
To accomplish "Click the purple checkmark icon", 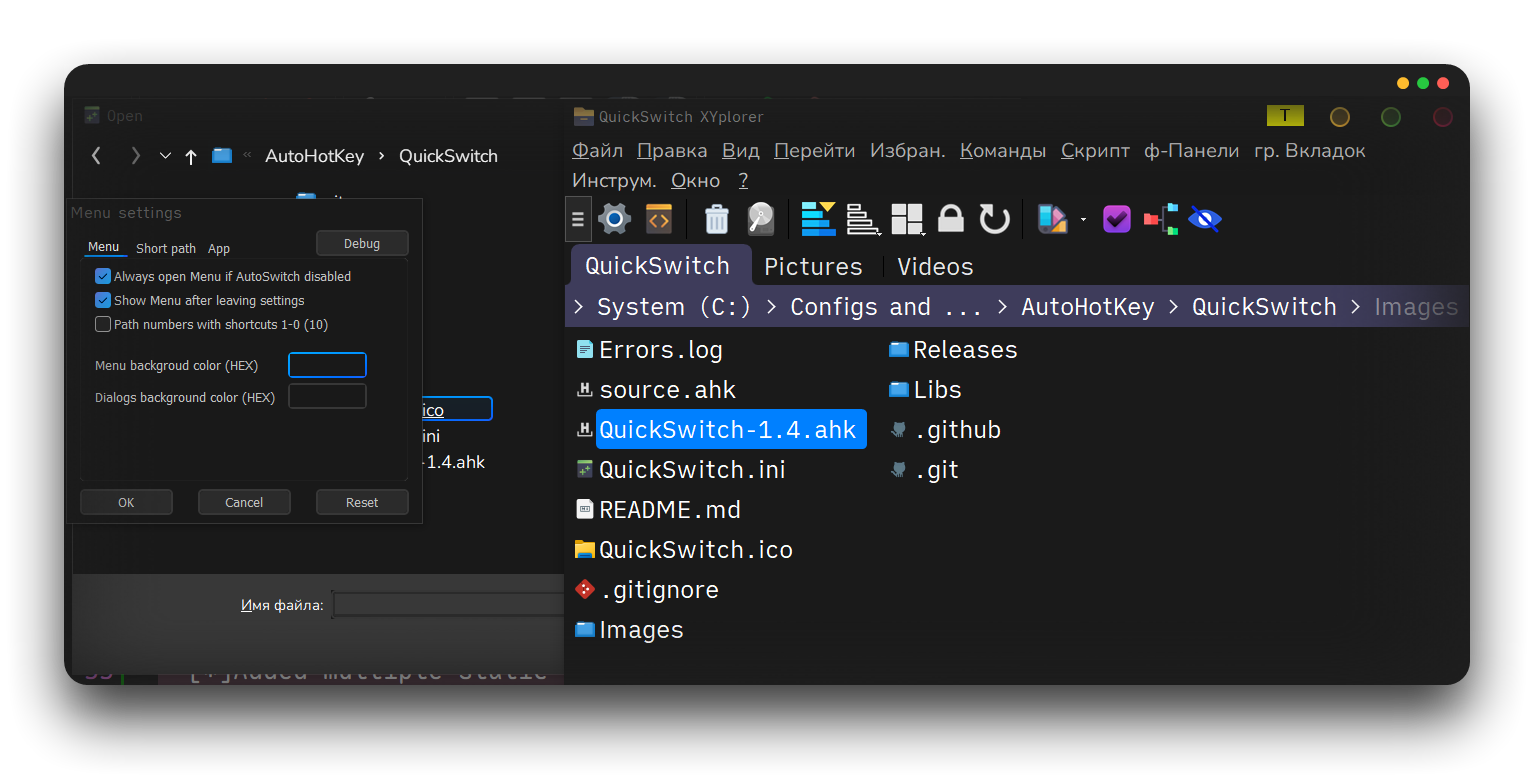I will [1116, 219].
